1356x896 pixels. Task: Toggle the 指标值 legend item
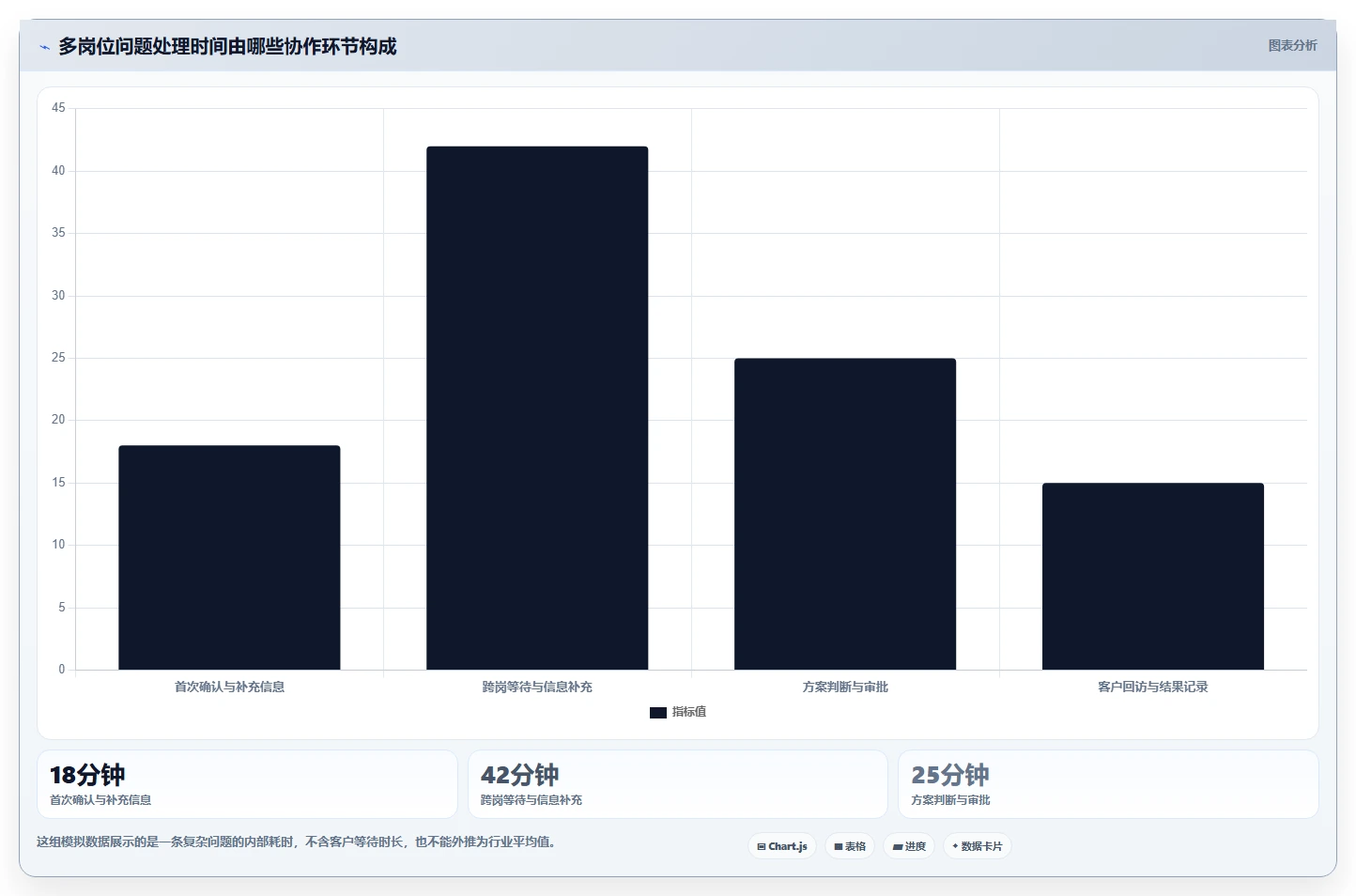(678, 712)
